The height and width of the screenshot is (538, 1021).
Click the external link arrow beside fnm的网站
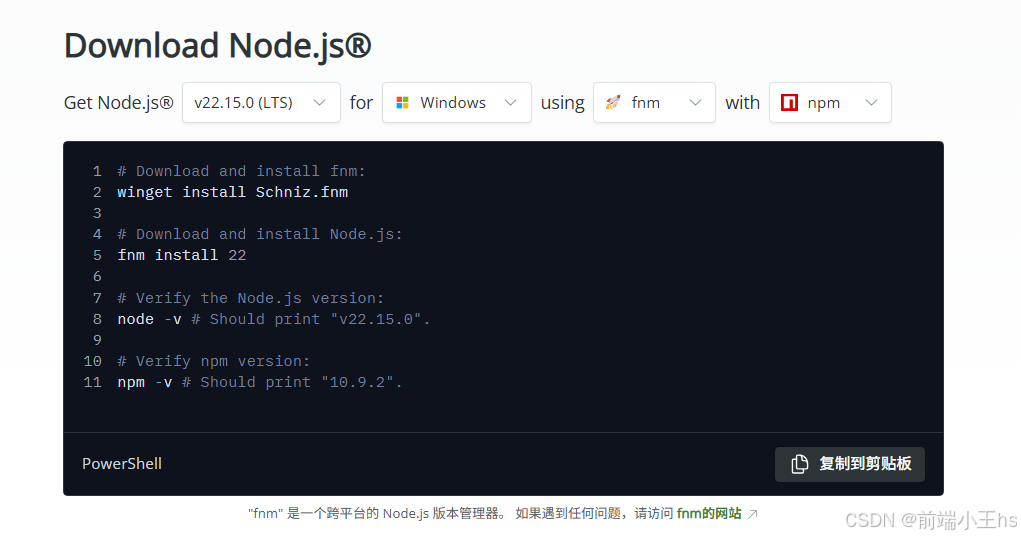point(753,514)
